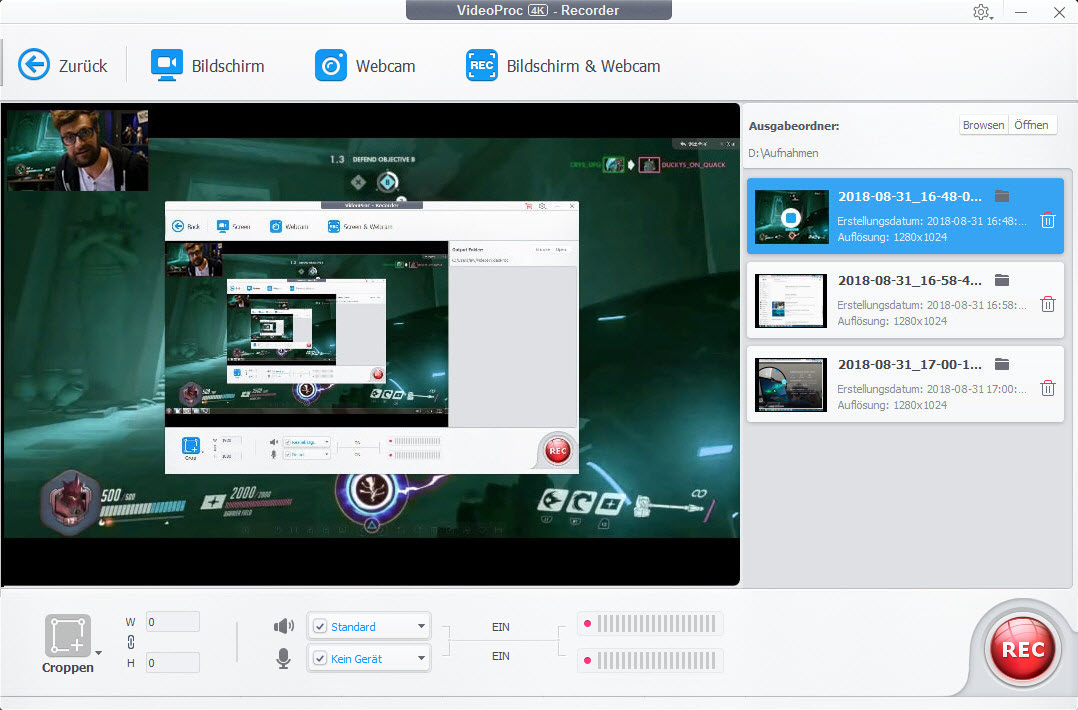
Task: Expand the Standard audio device dropdown
Action: point(421,626)
